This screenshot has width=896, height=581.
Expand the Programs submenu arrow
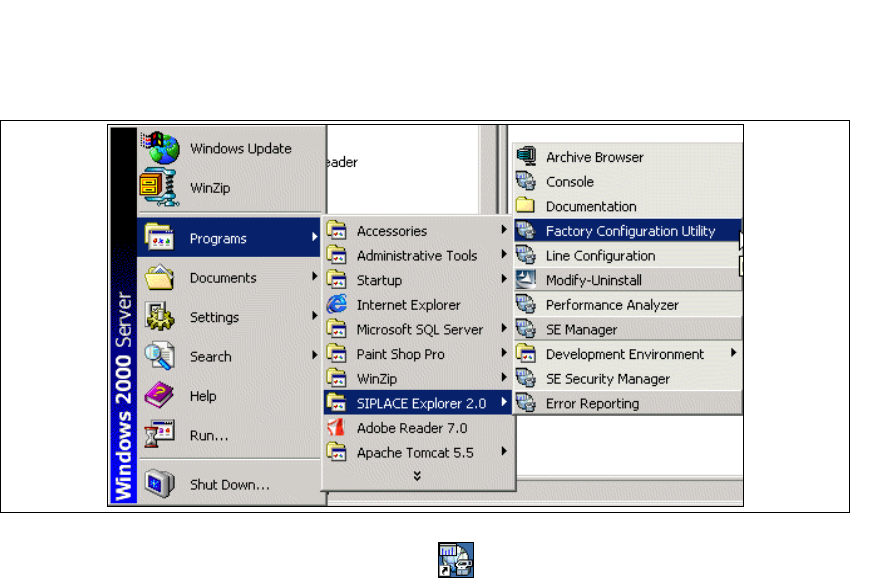point(314,237)
